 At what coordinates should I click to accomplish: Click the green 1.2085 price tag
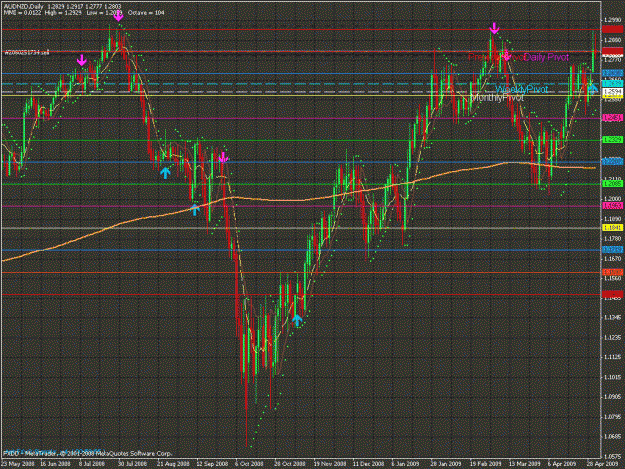(x=612, y=184)
